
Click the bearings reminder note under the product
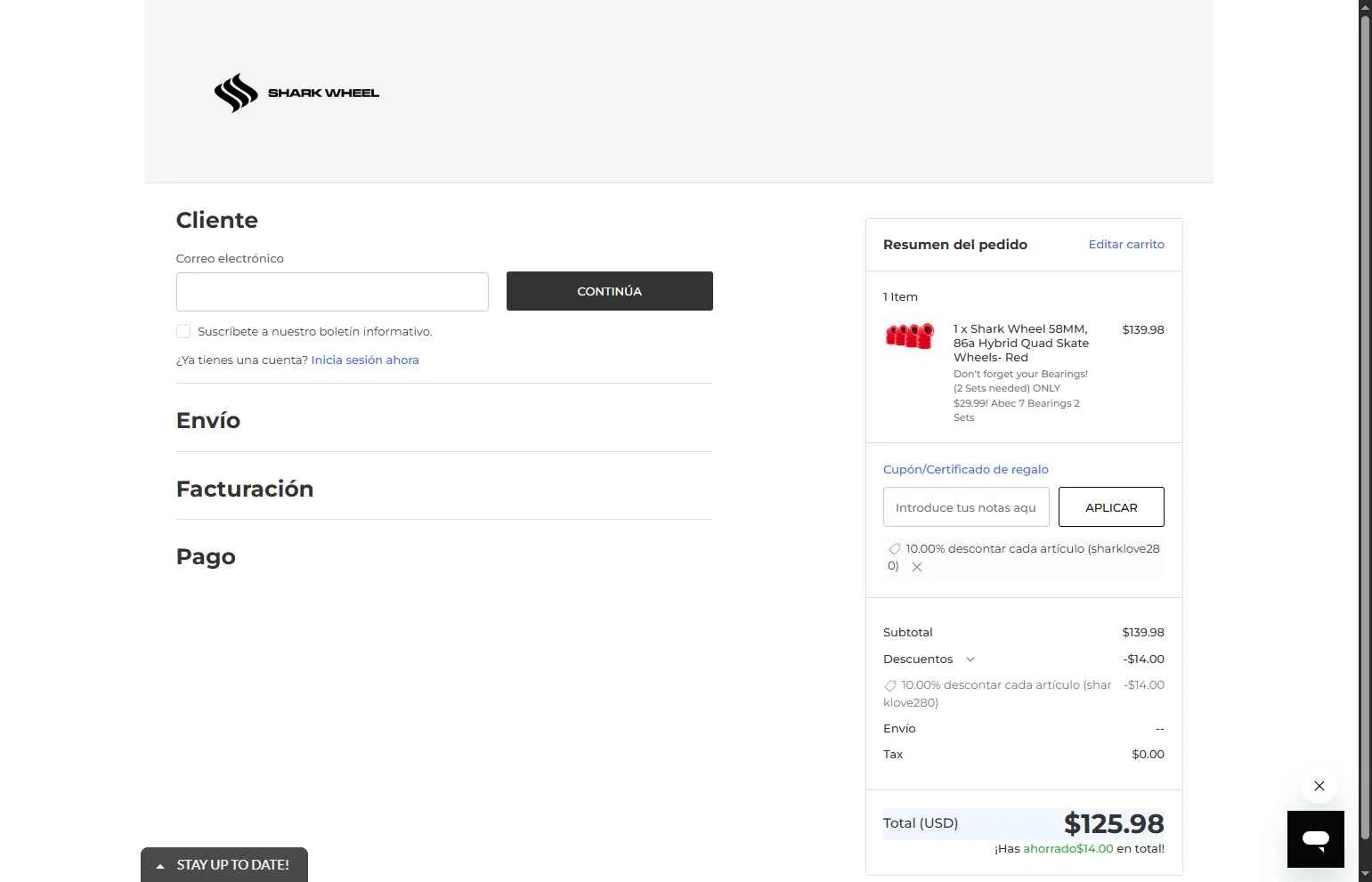point(1021,396)
